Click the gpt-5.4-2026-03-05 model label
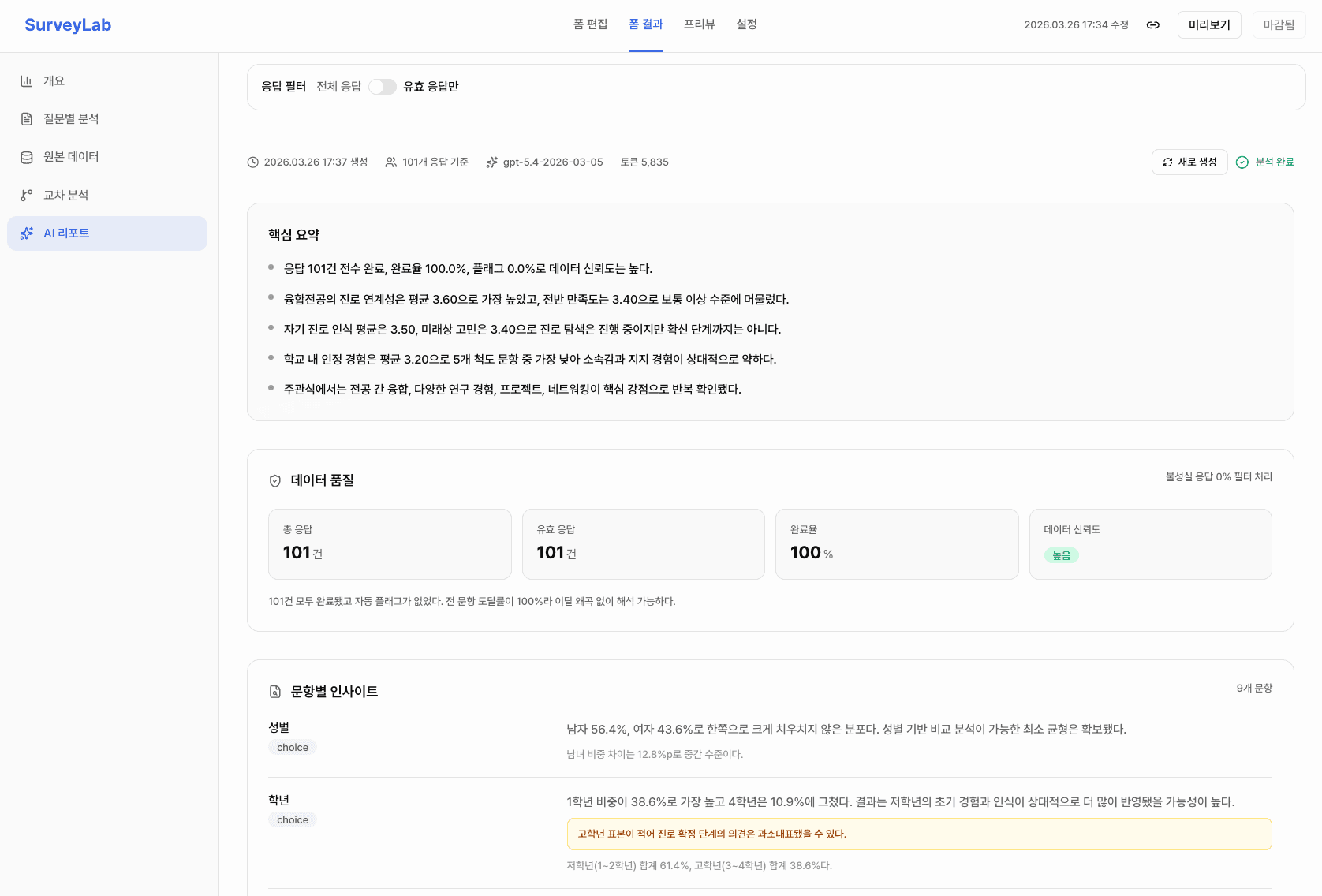Viewport: 1322px width, 896px height. [553, 162]
